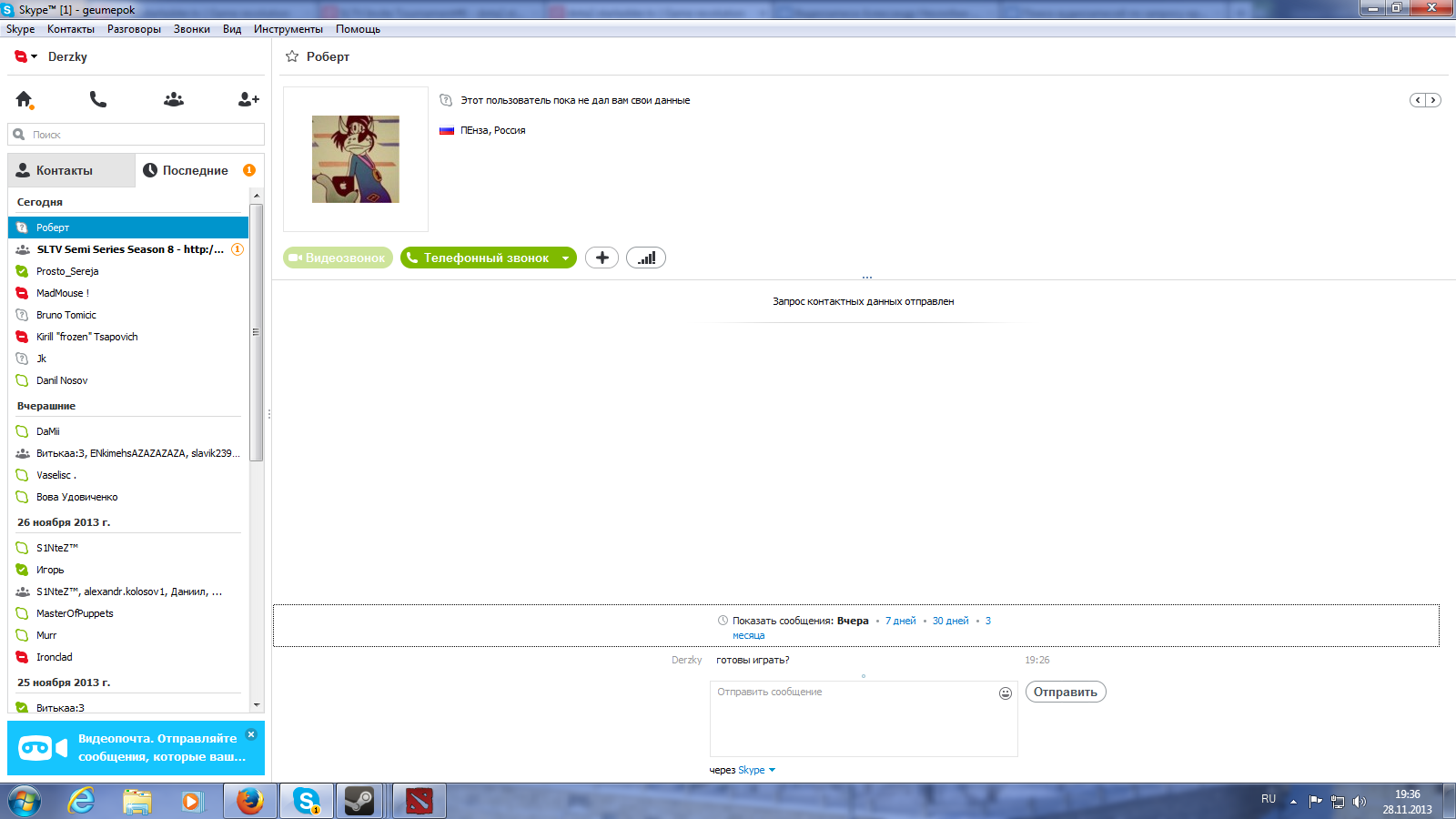Launch Internet Explorer from taskbar
Image resolution: width=1456 pixels, height=819 pixels.
click(82, 801)
